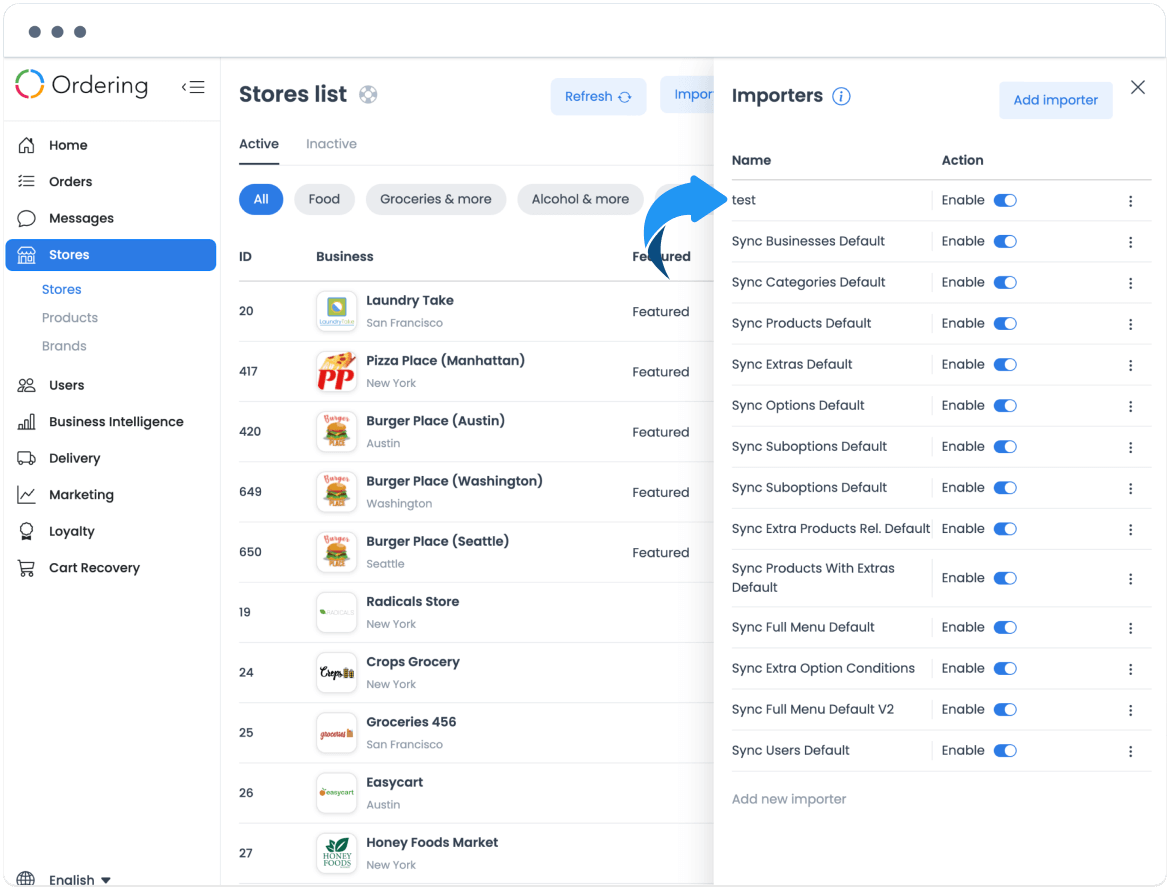Open the Burger Place (Washington) store name
Image resolution: width=1170 pixels, height=890 pixels.
coord(454,481)
